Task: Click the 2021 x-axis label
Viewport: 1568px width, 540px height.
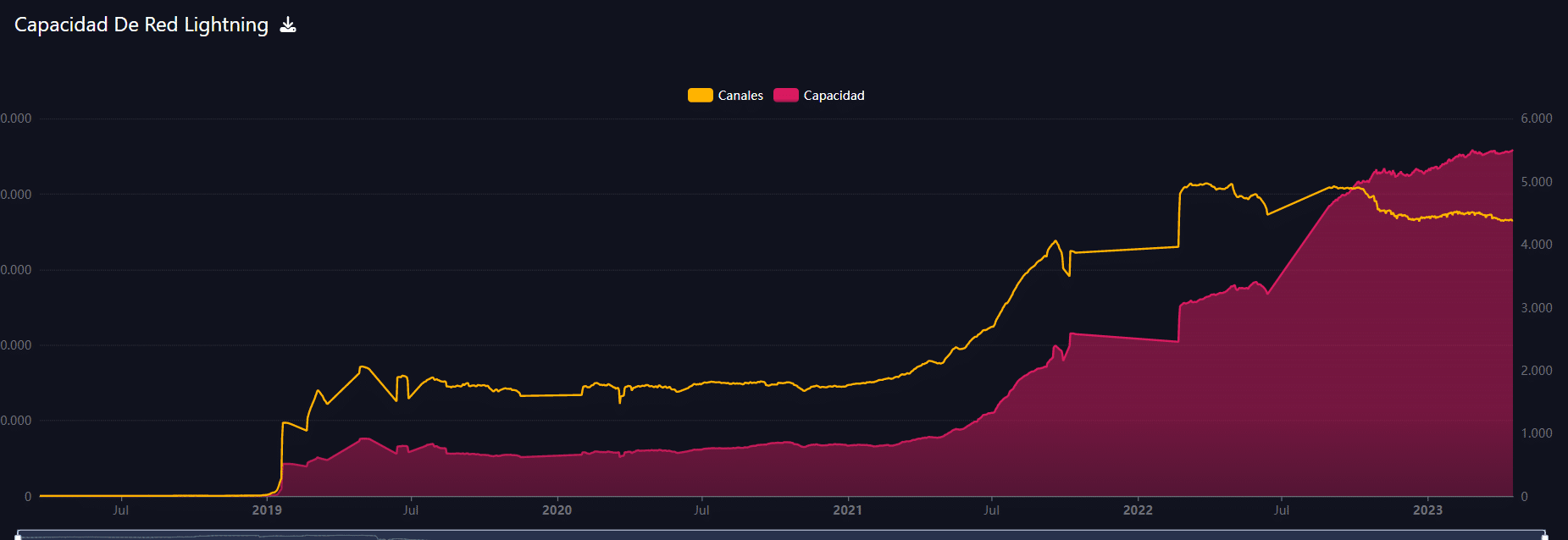Action: click(x=847, y=510)
